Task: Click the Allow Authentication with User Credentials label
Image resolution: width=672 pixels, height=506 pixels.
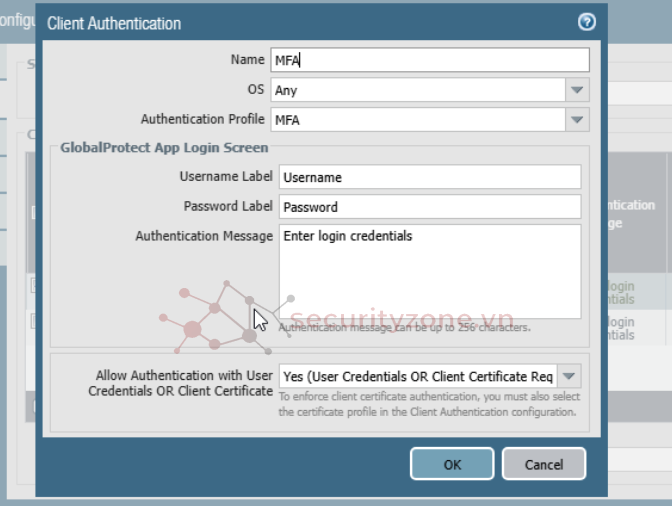Action: tap(184, 383)
